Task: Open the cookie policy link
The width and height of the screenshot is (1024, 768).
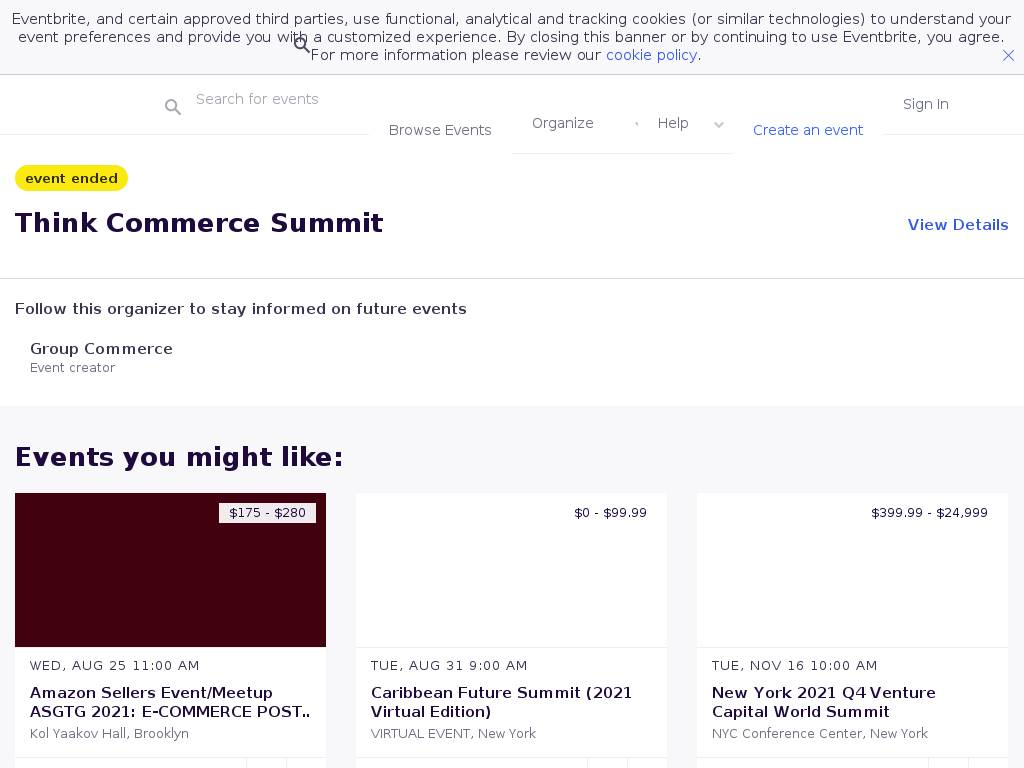Action: pyautogui.click(x=651, y=55)
